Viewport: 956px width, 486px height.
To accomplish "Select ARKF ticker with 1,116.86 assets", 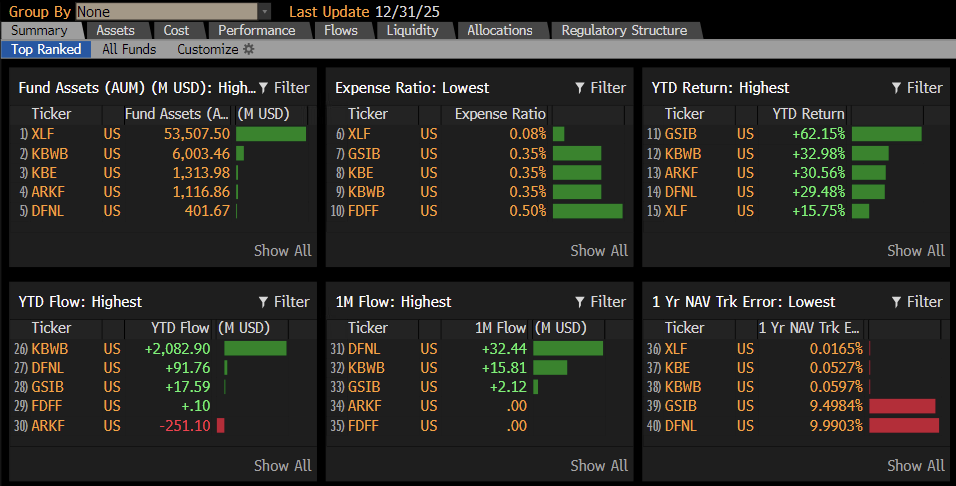I will click(48, 191).
